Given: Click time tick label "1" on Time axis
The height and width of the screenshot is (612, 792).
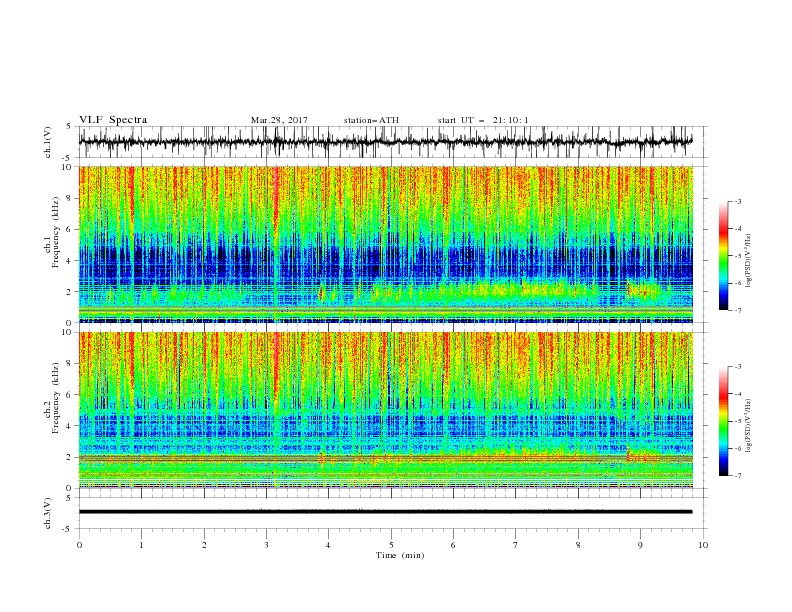Looking at the screenshot, I should tap(141, 545).
